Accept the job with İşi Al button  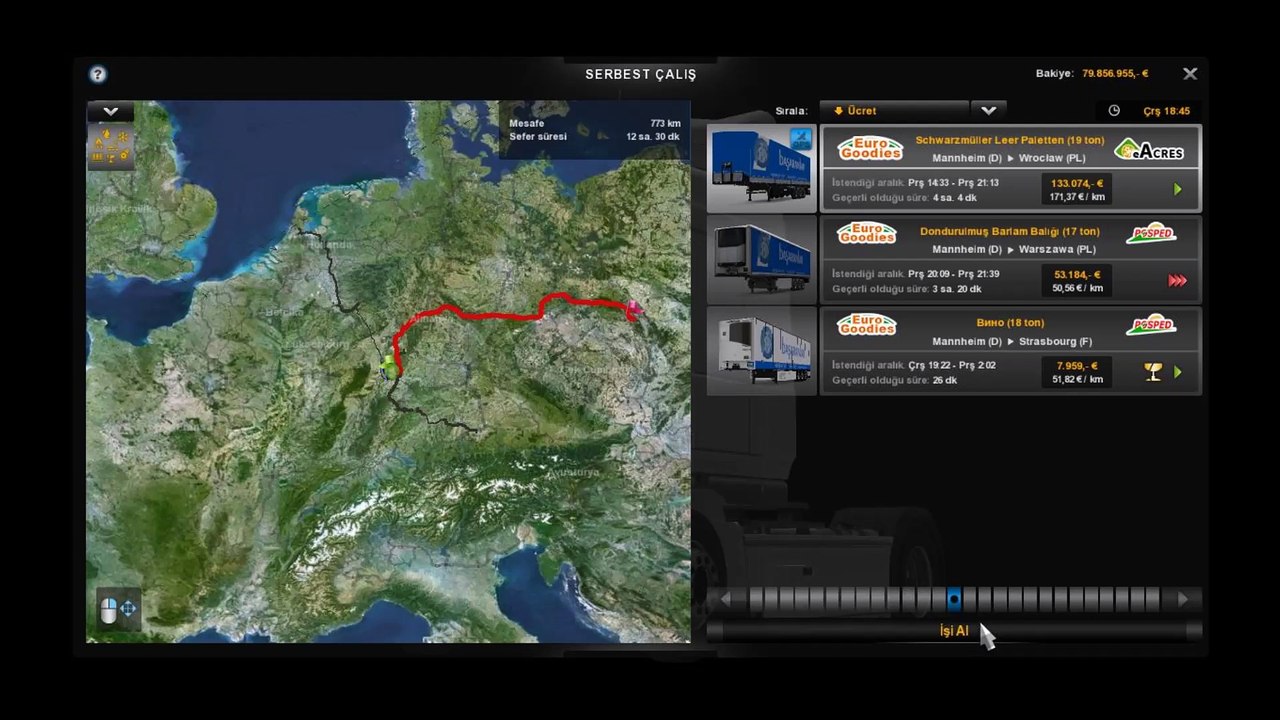coord(954,631)
